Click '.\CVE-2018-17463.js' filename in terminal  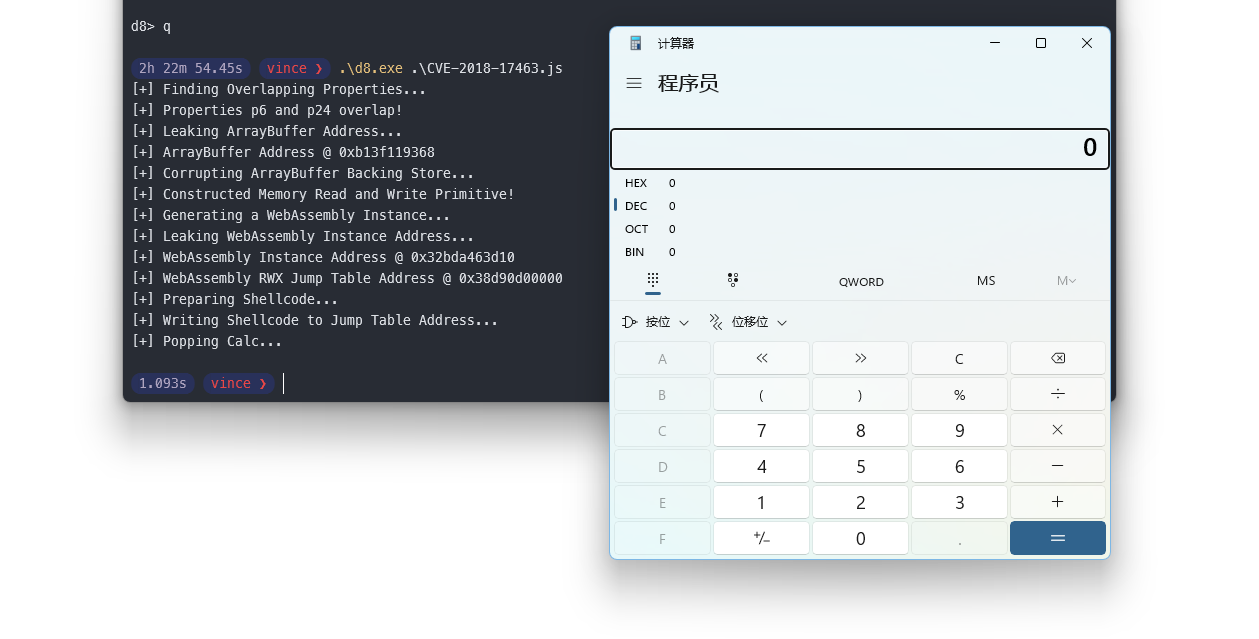click(x=487, y=68)
